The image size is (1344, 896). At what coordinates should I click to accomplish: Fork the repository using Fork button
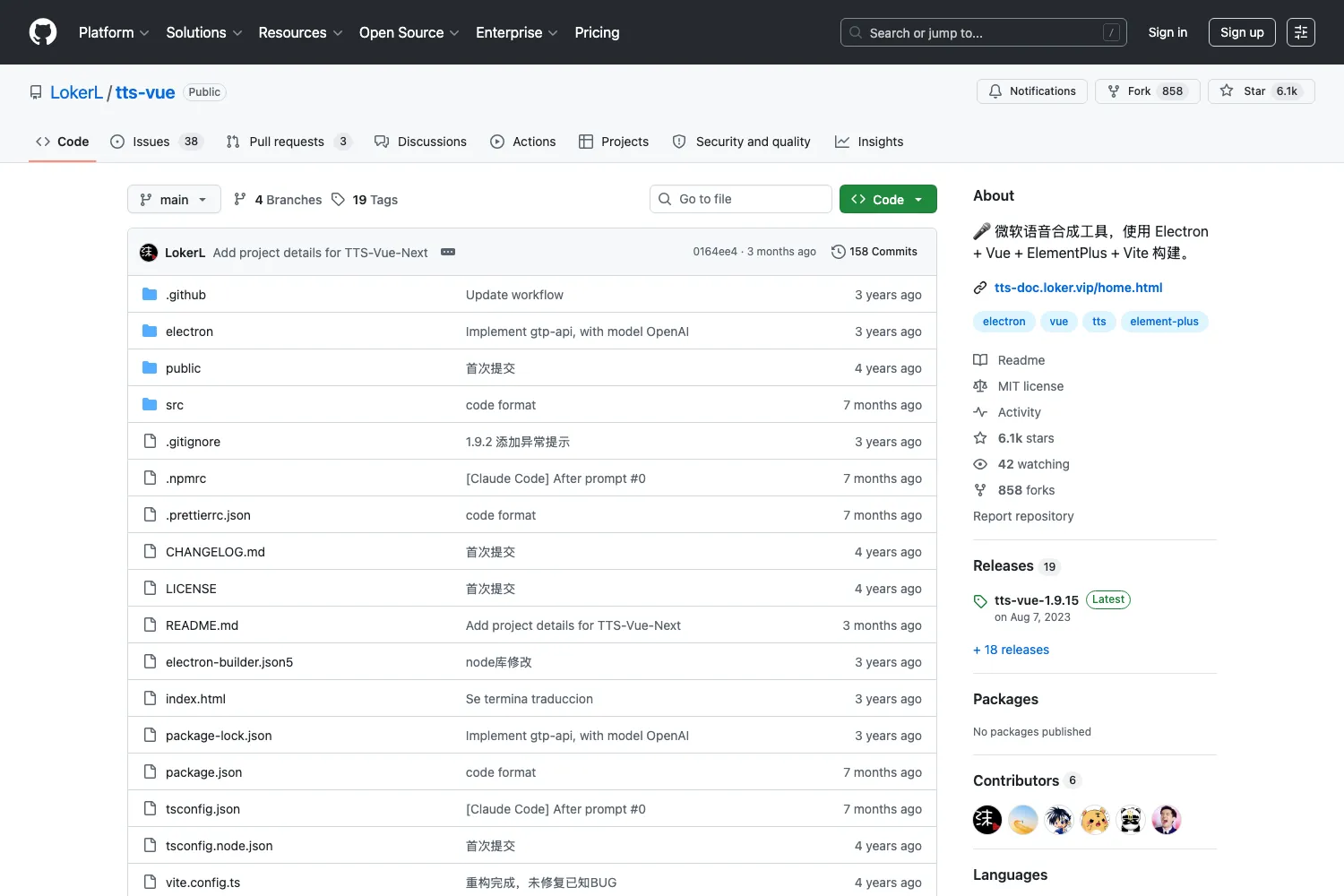click(x=1148, y=91)
